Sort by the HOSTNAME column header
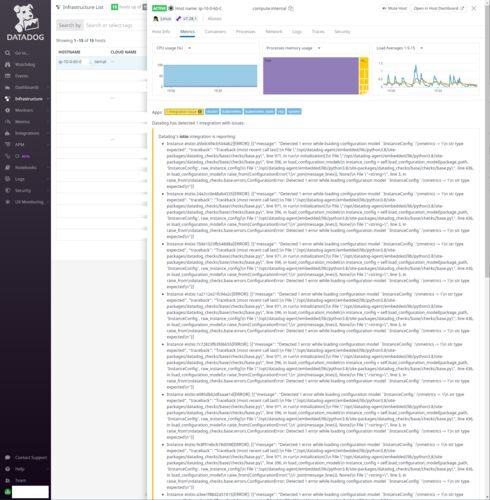The image size is (490, 500). [69, 52]
